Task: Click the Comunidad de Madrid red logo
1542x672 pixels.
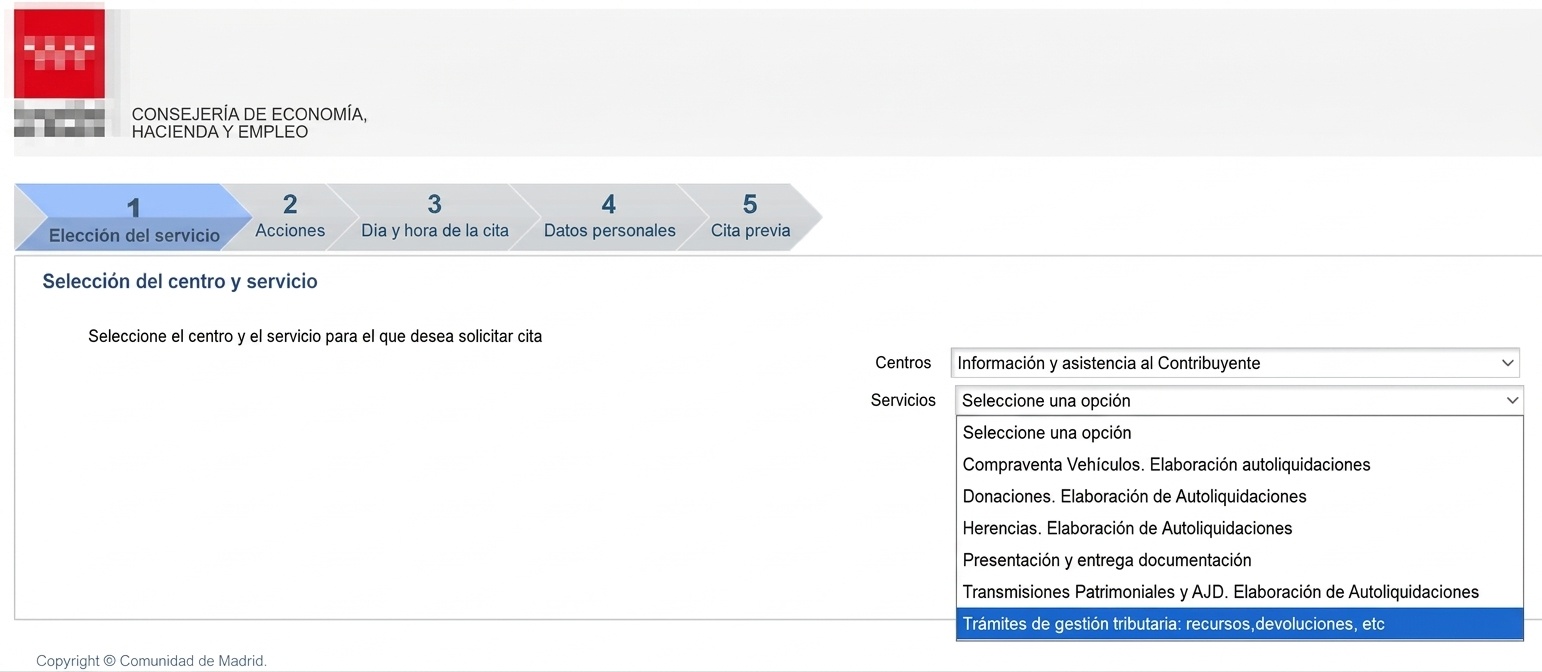Action: click(60, 73)
